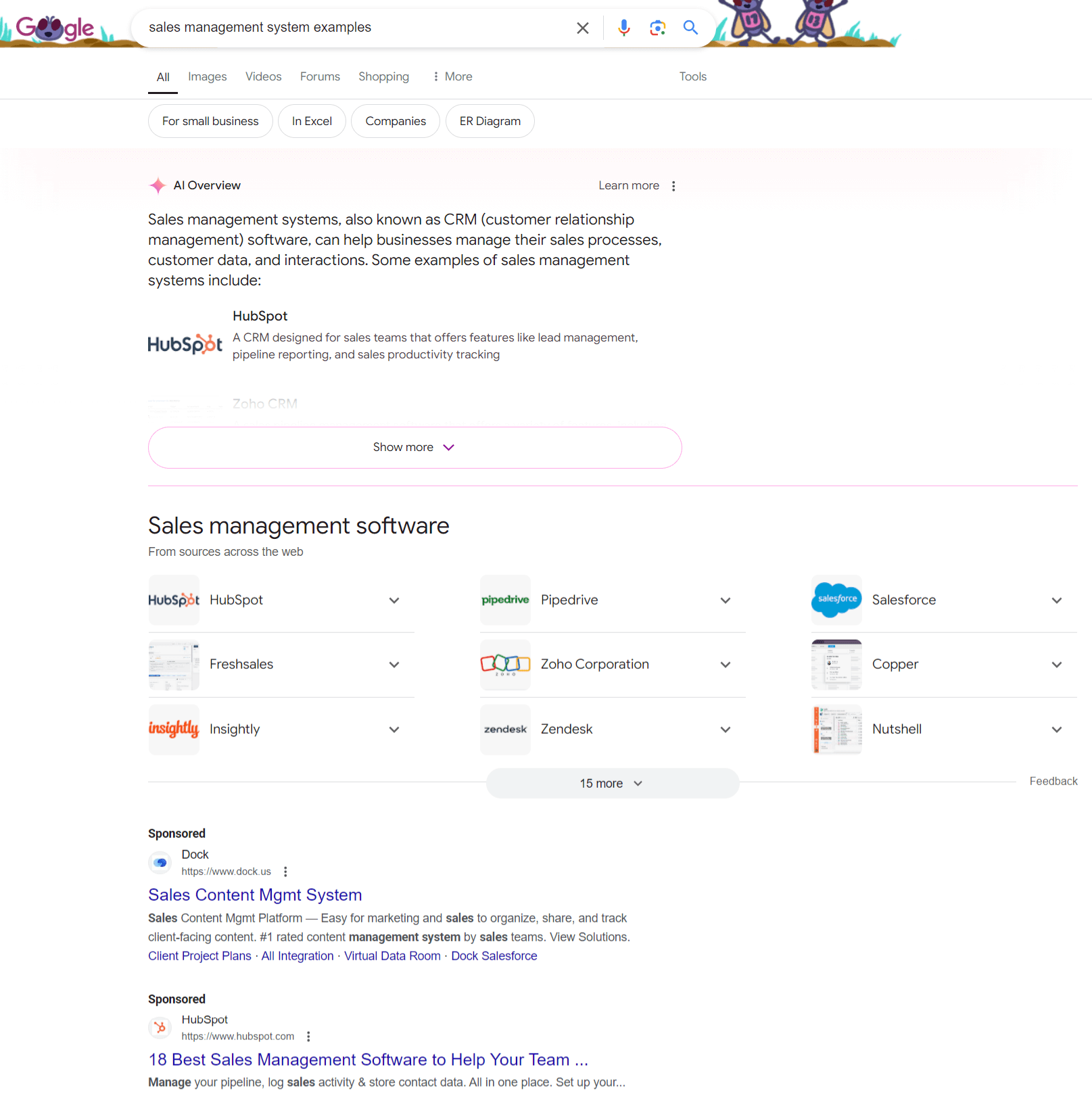Click the Insightly logo thumbnail
The image size is (1092, 1109).
point(174,730)
